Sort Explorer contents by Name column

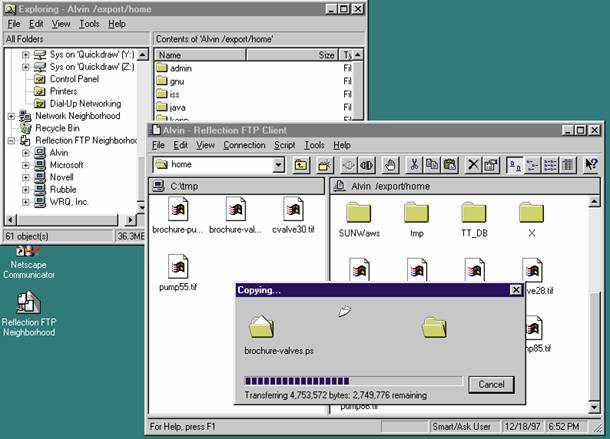tap(200, 55)
